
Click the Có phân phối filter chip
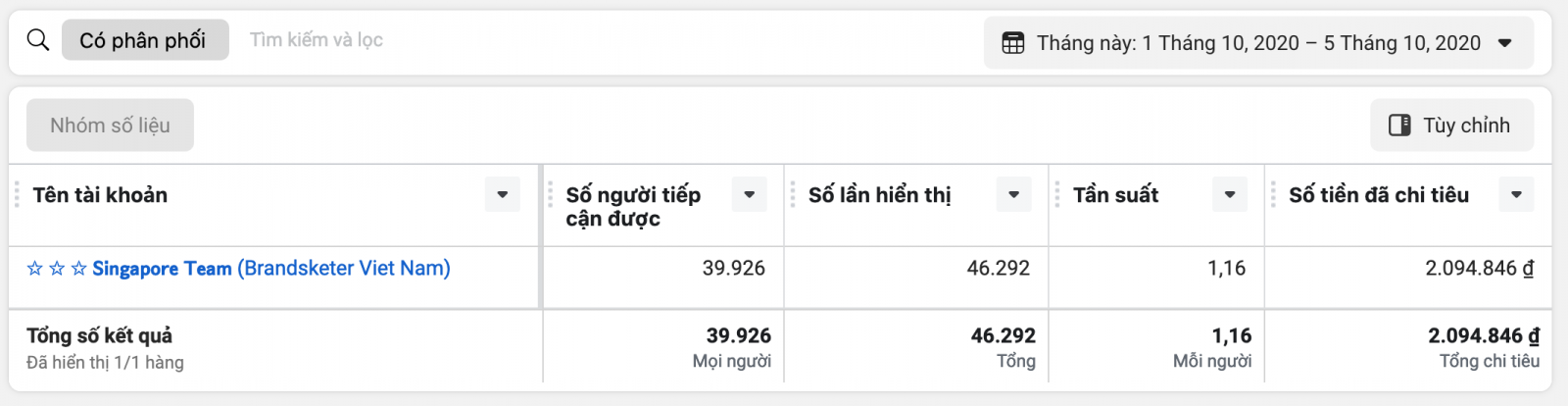(x=144, y=40)
